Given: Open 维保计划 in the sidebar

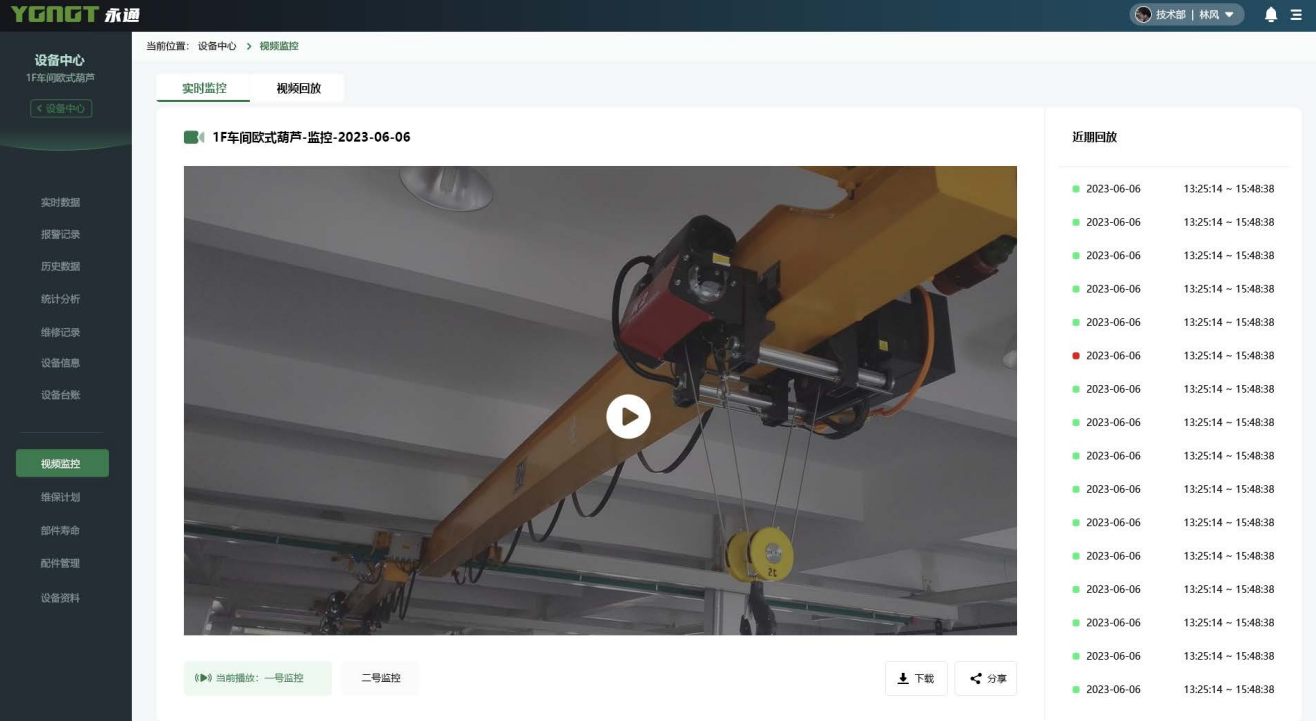Looking at the screenshot, I should click(x=60, y=497).
